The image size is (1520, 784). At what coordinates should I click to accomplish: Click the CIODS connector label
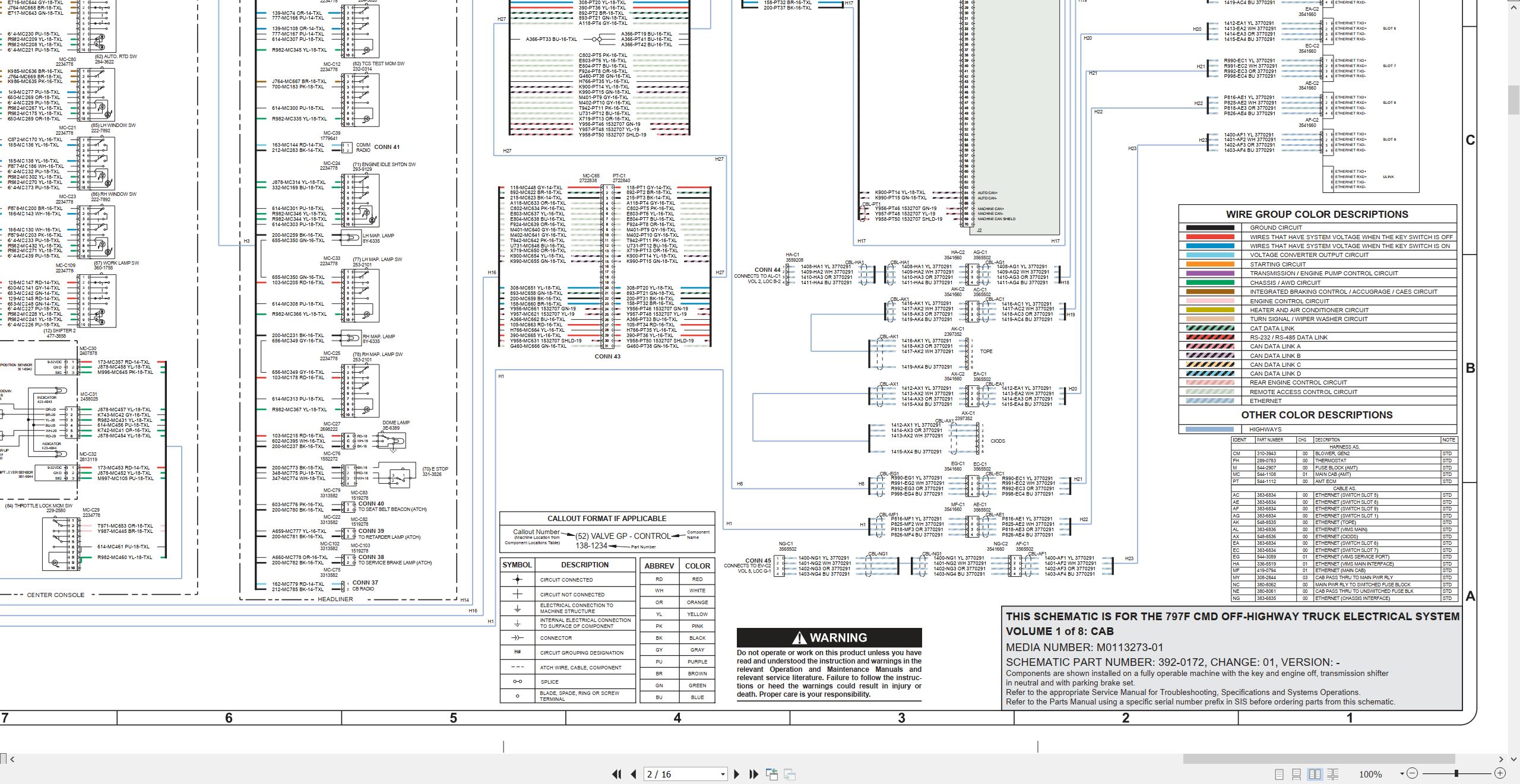coord(997,441)
